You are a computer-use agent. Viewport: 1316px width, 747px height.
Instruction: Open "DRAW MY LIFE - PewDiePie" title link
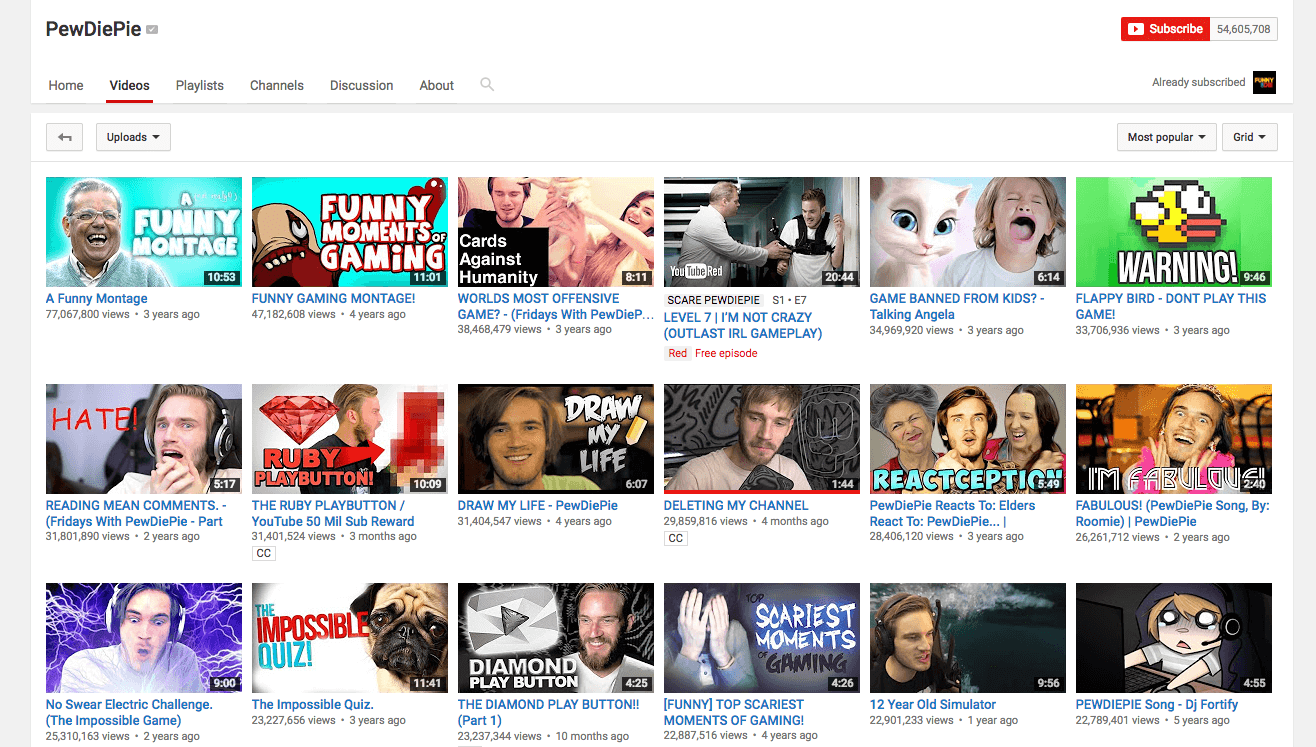coord(538,505)
